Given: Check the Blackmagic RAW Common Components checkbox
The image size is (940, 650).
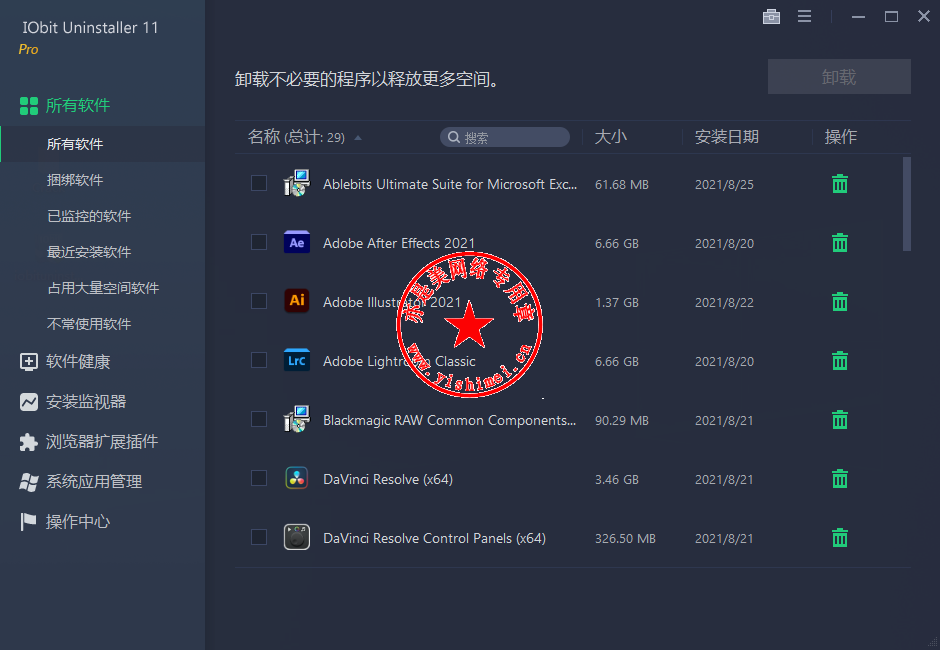Looking at the screenshot, I should [259, 419].
